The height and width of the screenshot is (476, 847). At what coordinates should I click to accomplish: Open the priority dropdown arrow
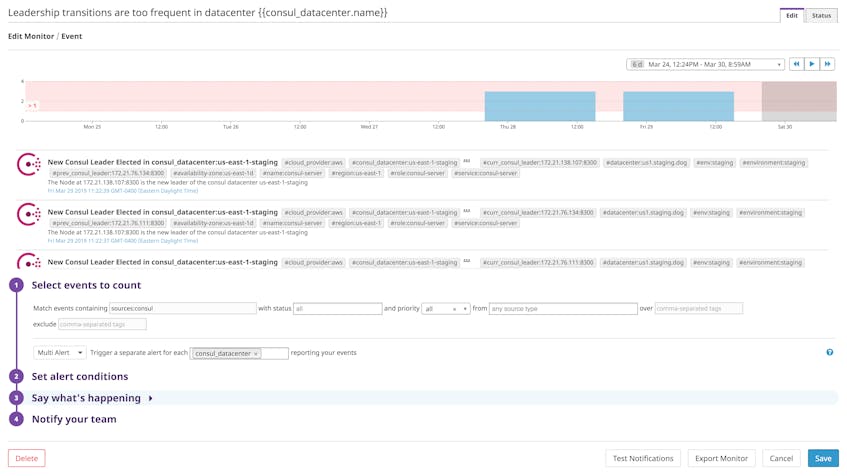[x=465, y=309]
